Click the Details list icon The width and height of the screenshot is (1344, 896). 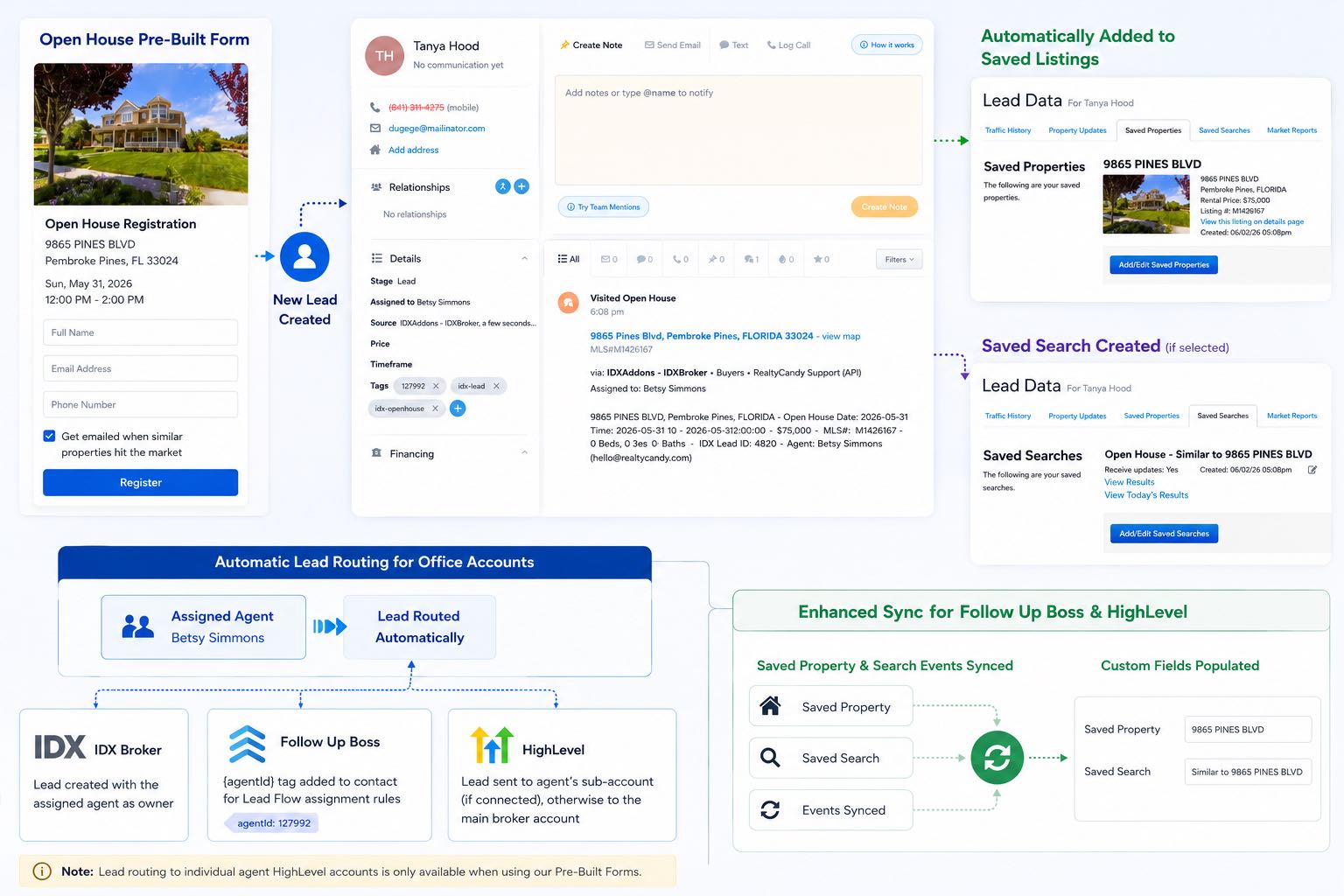[x=377, y=258]
